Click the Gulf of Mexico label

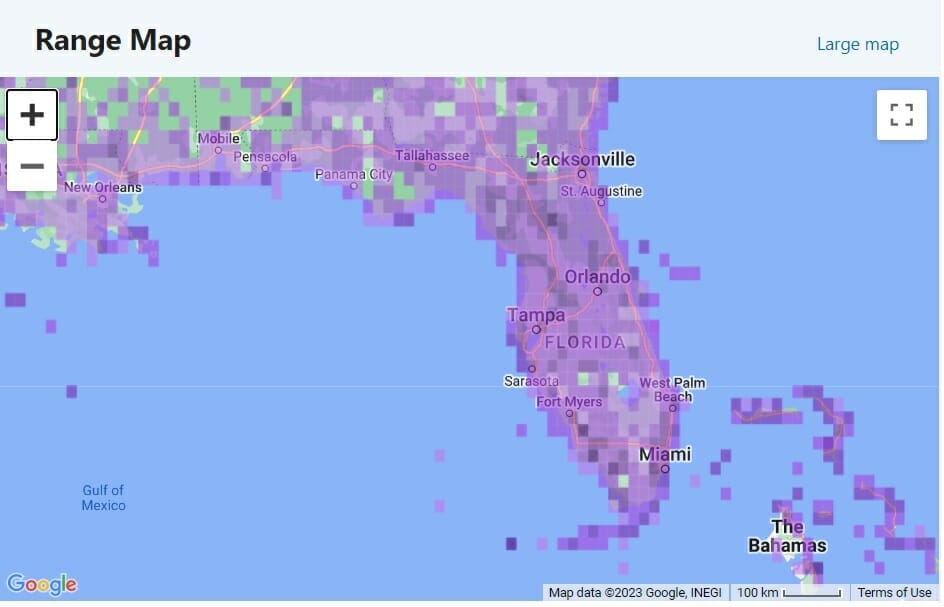click(x=104, y=499)
